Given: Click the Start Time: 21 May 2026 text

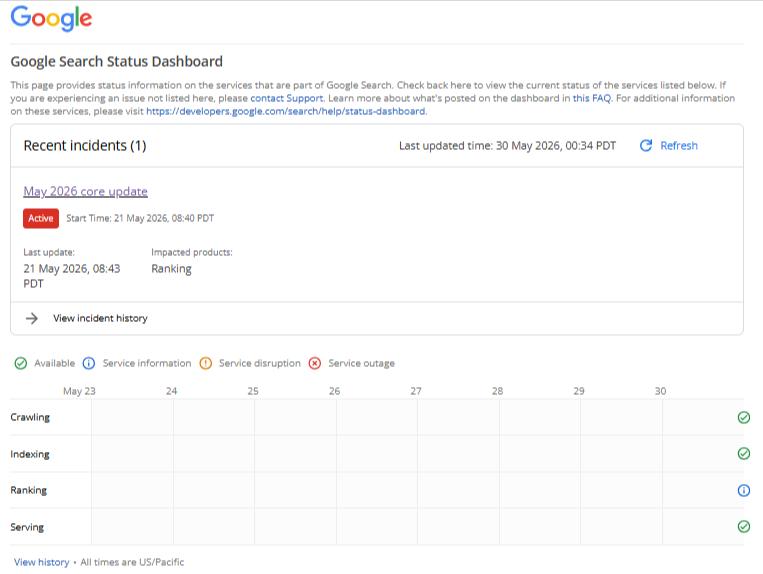Looking at the screenshot, I should pos(140,218).
